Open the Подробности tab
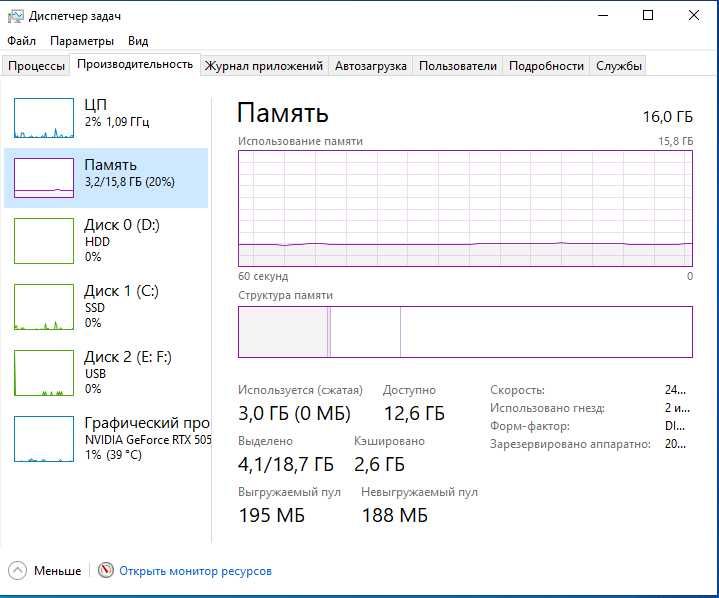This screenshot has height=598, width=719. (x=546, y=66)
